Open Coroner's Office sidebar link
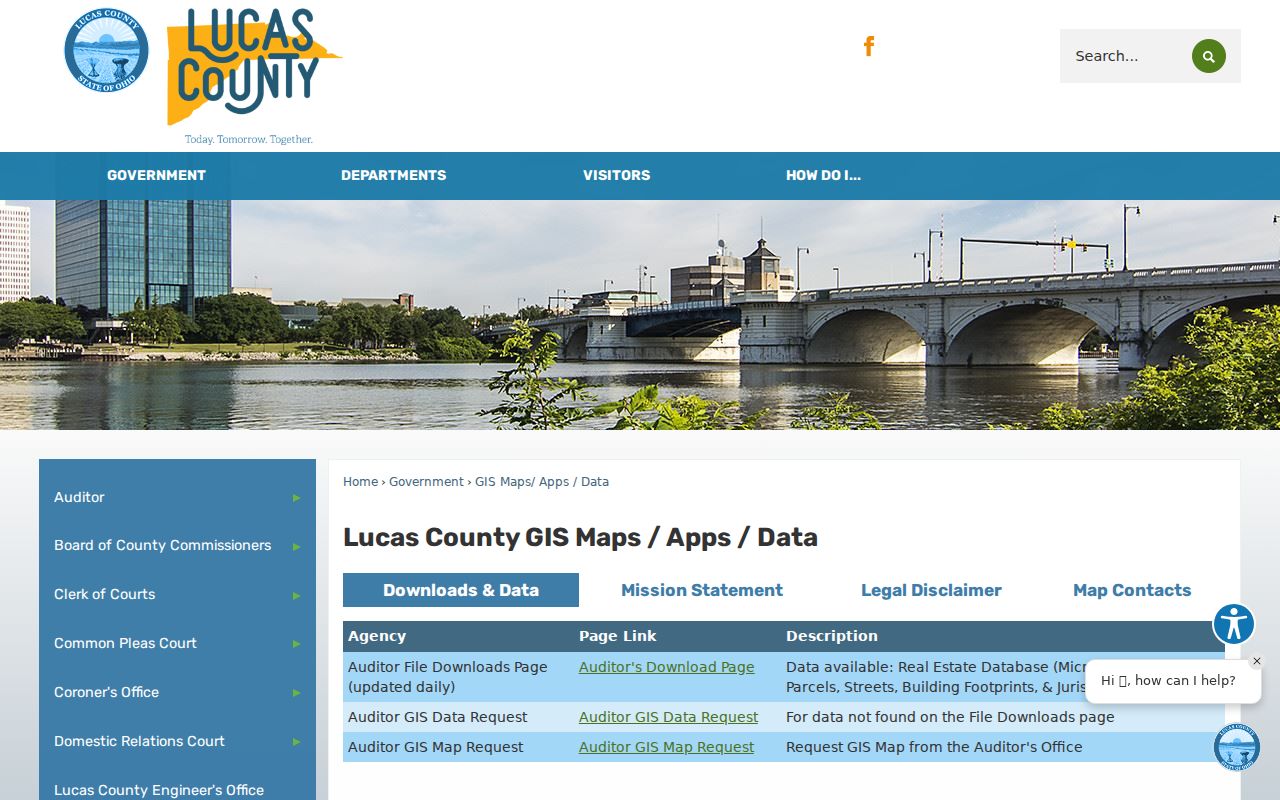This screenshot has height=800, width=1280. pos(107,692)
